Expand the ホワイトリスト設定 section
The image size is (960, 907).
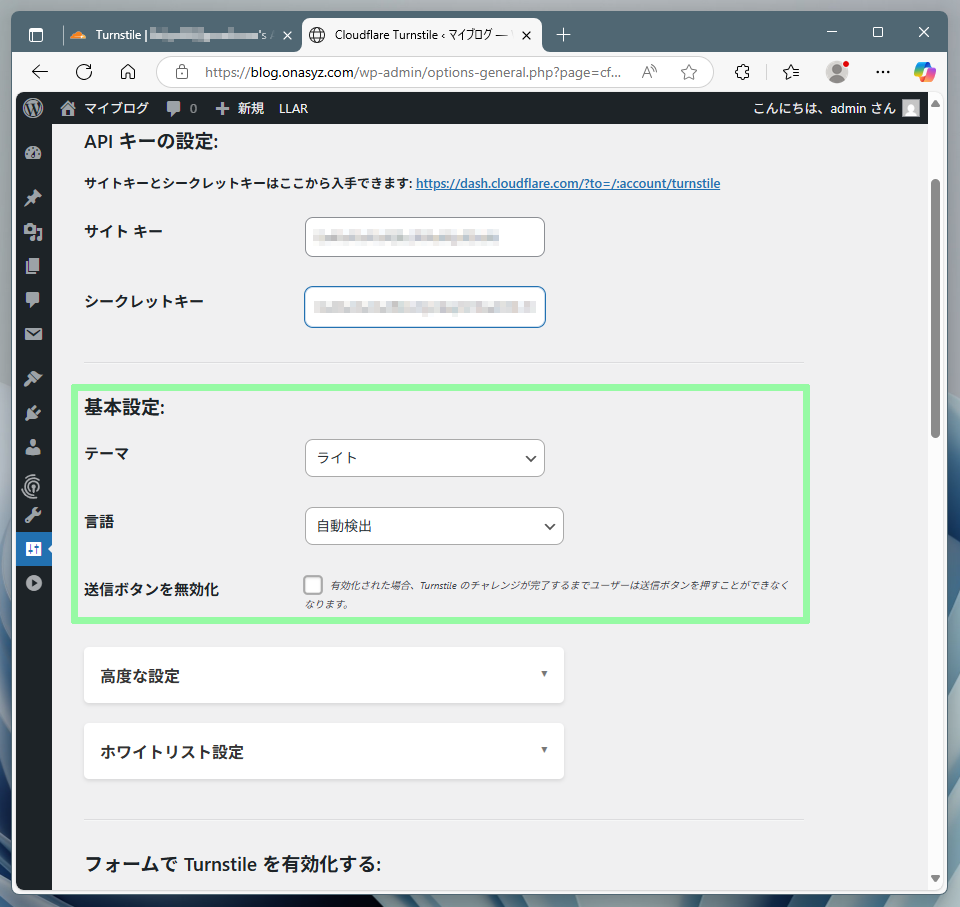[x=323, y=751]
